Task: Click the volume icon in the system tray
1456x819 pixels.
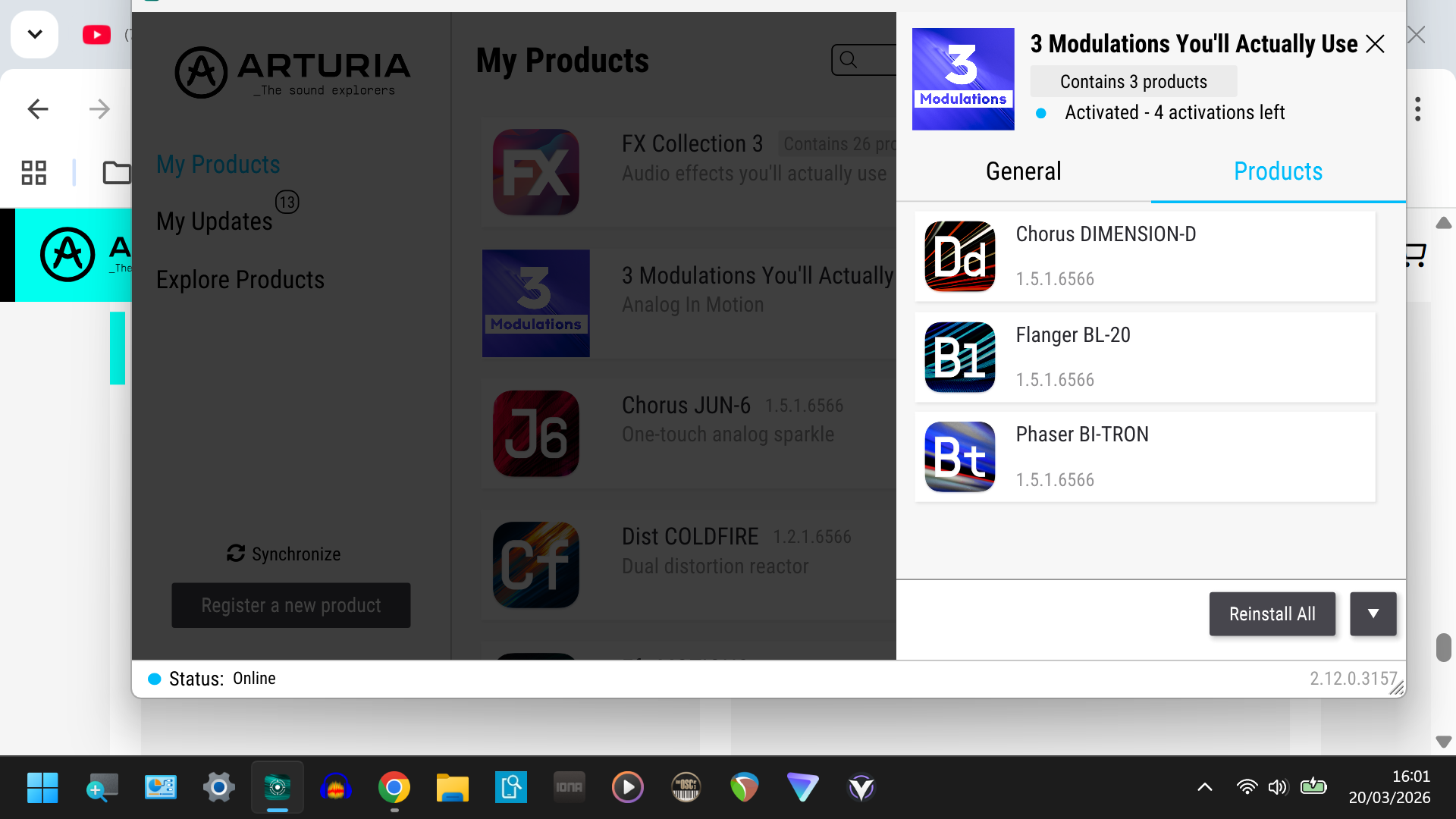Action: pyautogui.click(x=1279, y=787)
